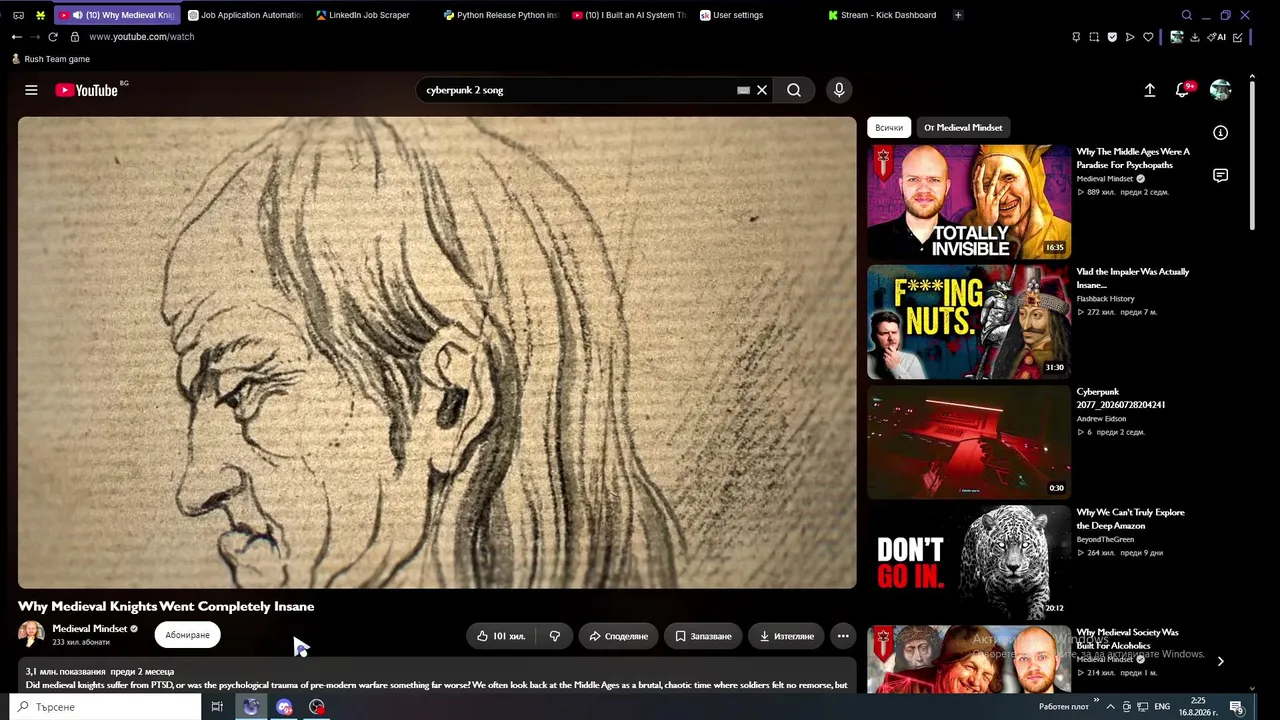Reload the page in the browser
The image size is (1280, 720).
pos(53,37)
